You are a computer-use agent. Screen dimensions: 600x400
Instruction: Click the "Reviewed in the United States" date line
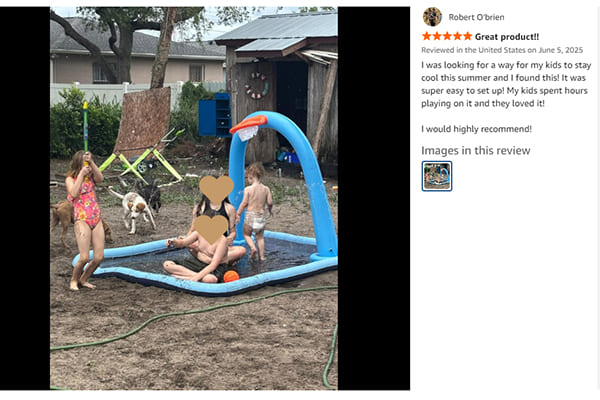click(502, 50)
